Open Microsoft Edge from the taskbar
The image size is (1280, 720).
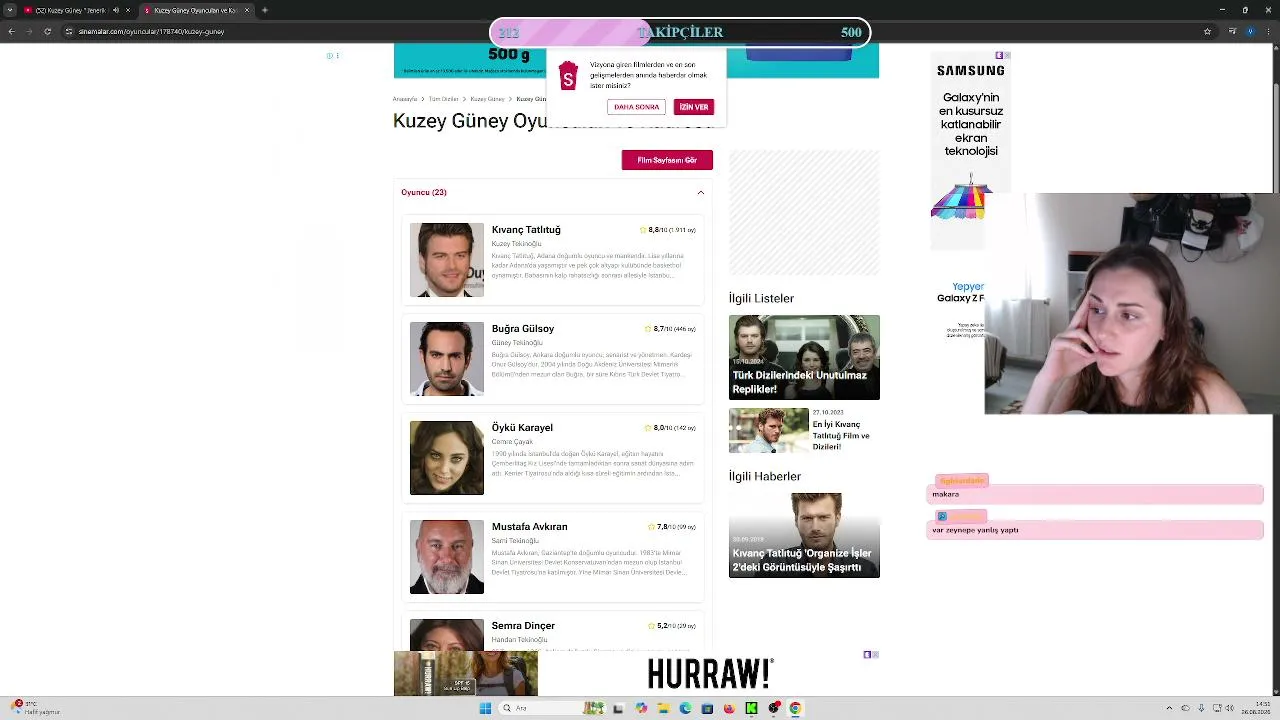tap(685, 708)
